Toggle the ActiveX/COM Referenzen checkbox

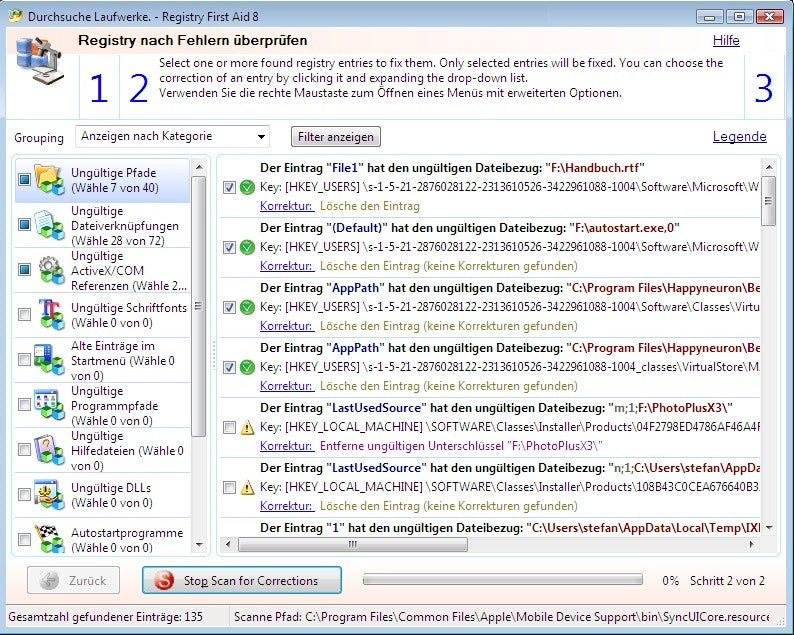click(24, 269)
